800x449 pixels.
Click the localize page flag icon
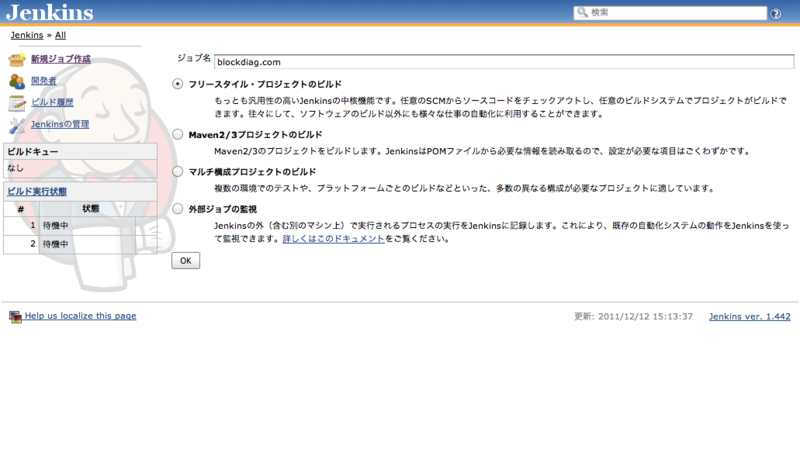coord(15,317)
